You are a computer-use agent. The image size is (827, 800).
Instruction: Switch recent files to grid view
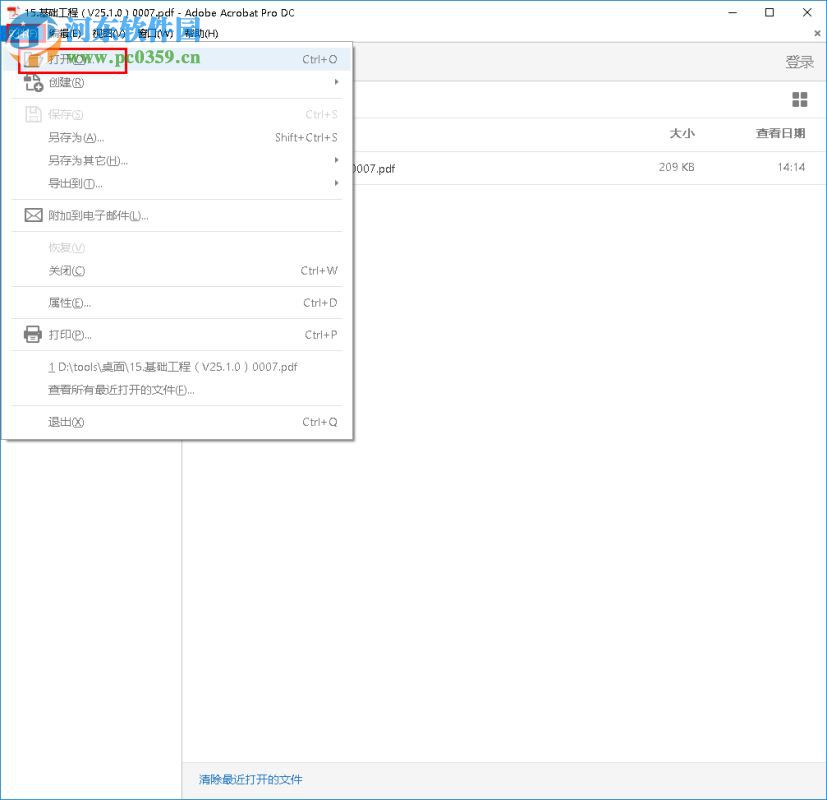pos(798,99)
